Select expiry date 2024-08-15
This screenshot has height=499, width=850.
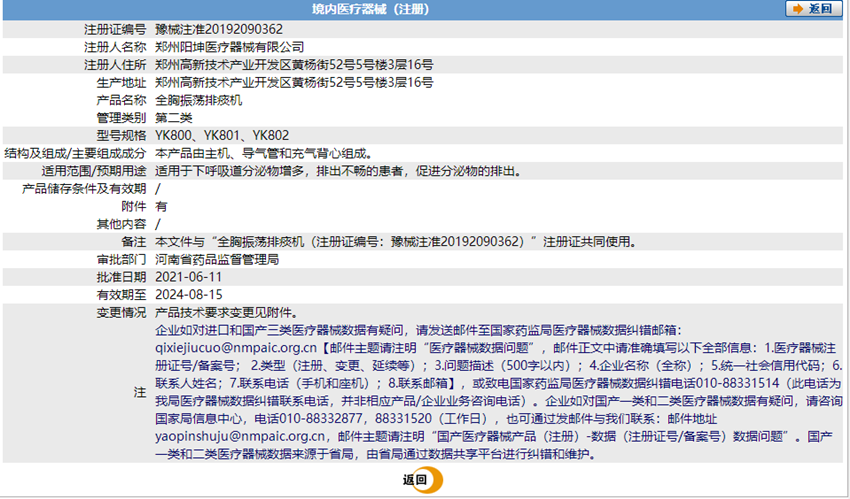click(189, 295)
